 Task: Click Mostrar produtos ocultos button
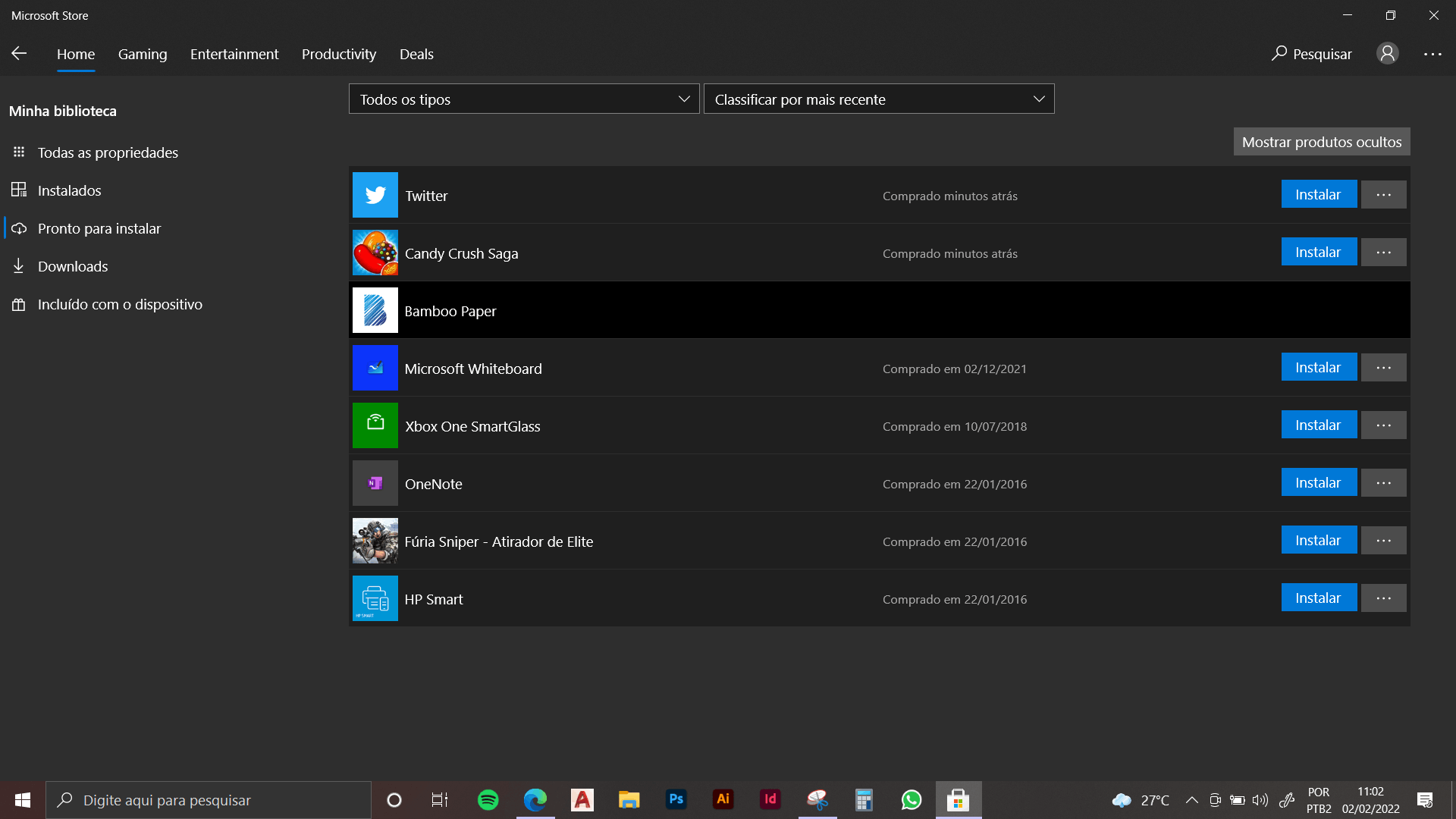pyautogui.click(x=1322, y=142)
